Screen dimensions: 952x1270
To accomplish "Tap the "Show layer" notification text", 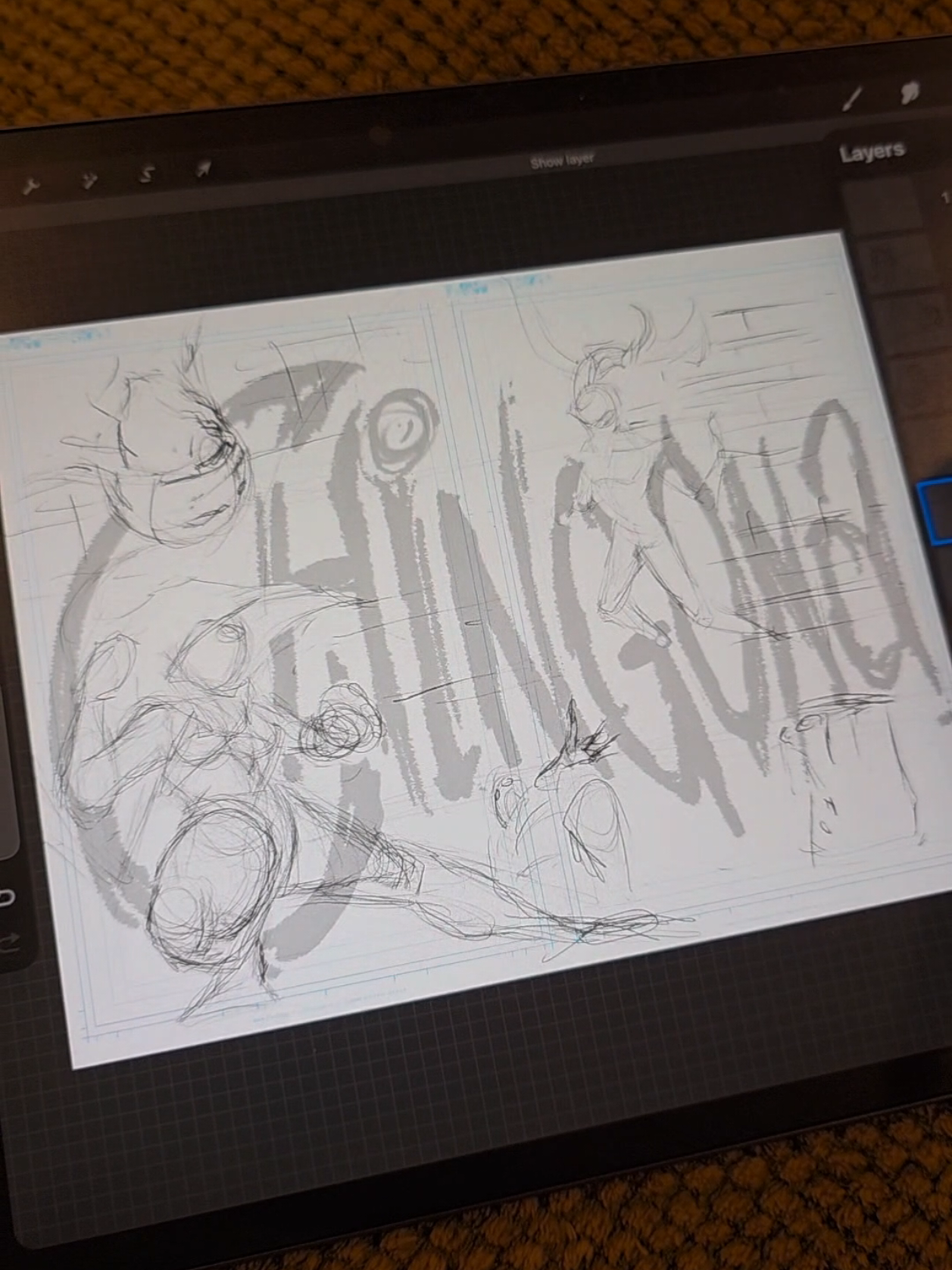I will (x=561, y=161).
